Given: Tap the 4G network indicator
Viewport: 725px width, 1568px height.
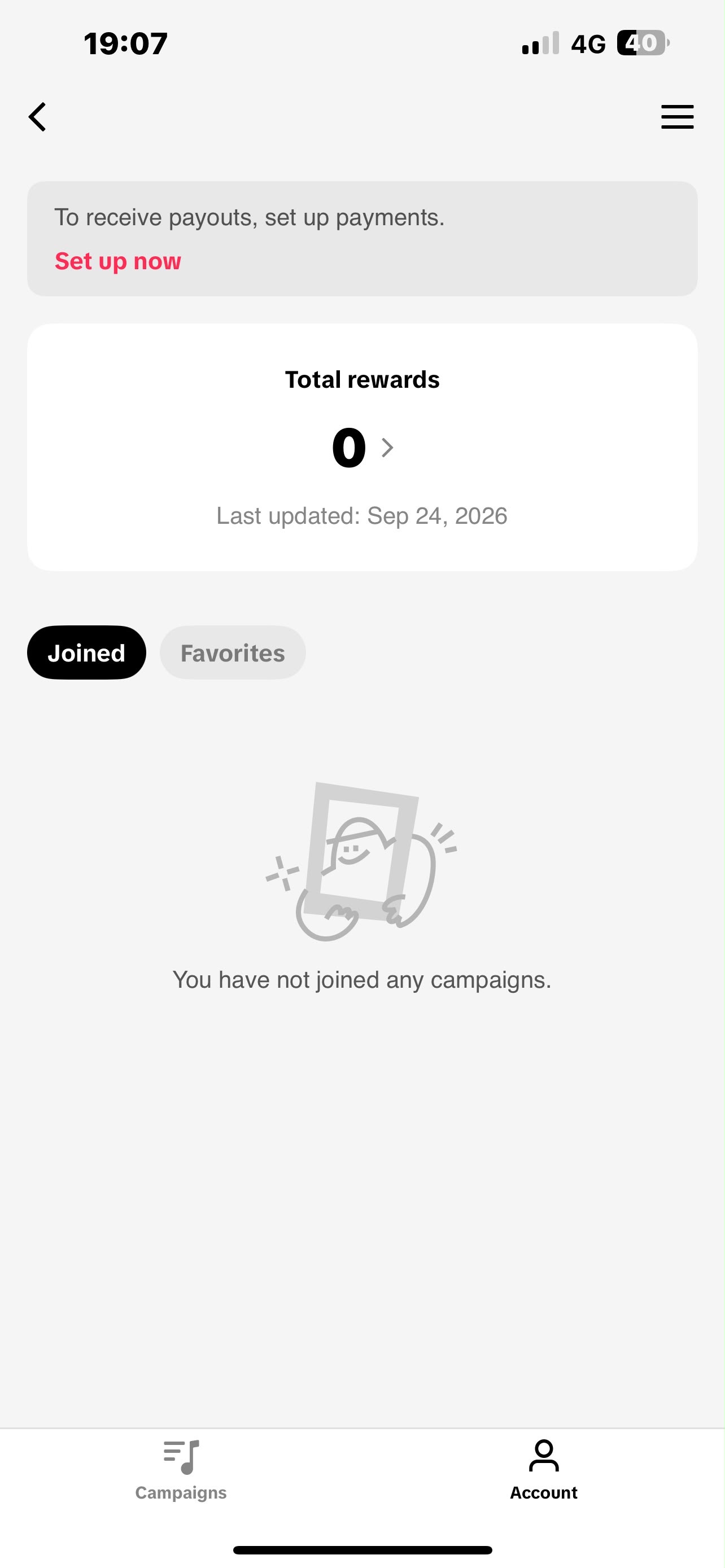Looking at the screenshot, I should coord(588,44).
